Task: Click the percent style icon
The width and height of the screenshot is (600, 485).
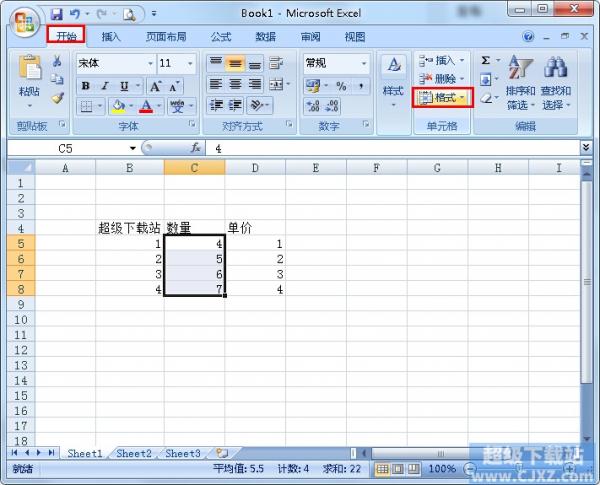Action: (x=340, y=86)
